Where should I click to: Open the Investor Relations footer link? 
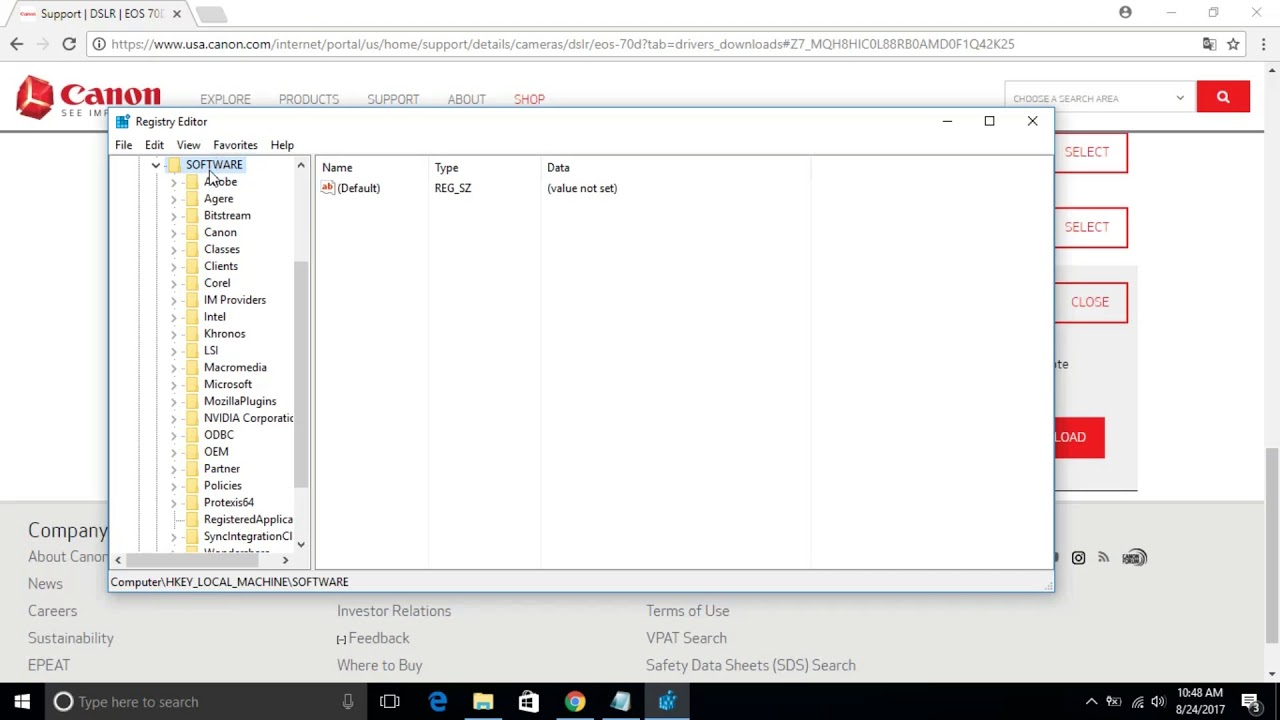click(394, 611)
